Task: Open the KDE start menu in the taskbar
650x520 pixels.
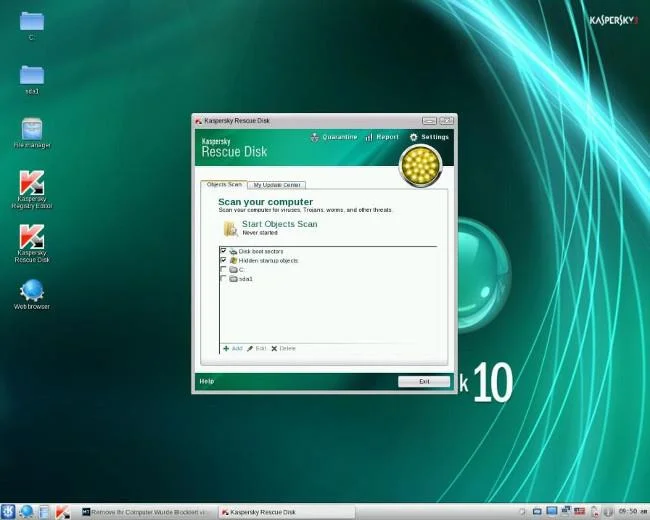Action: point(8,512)
